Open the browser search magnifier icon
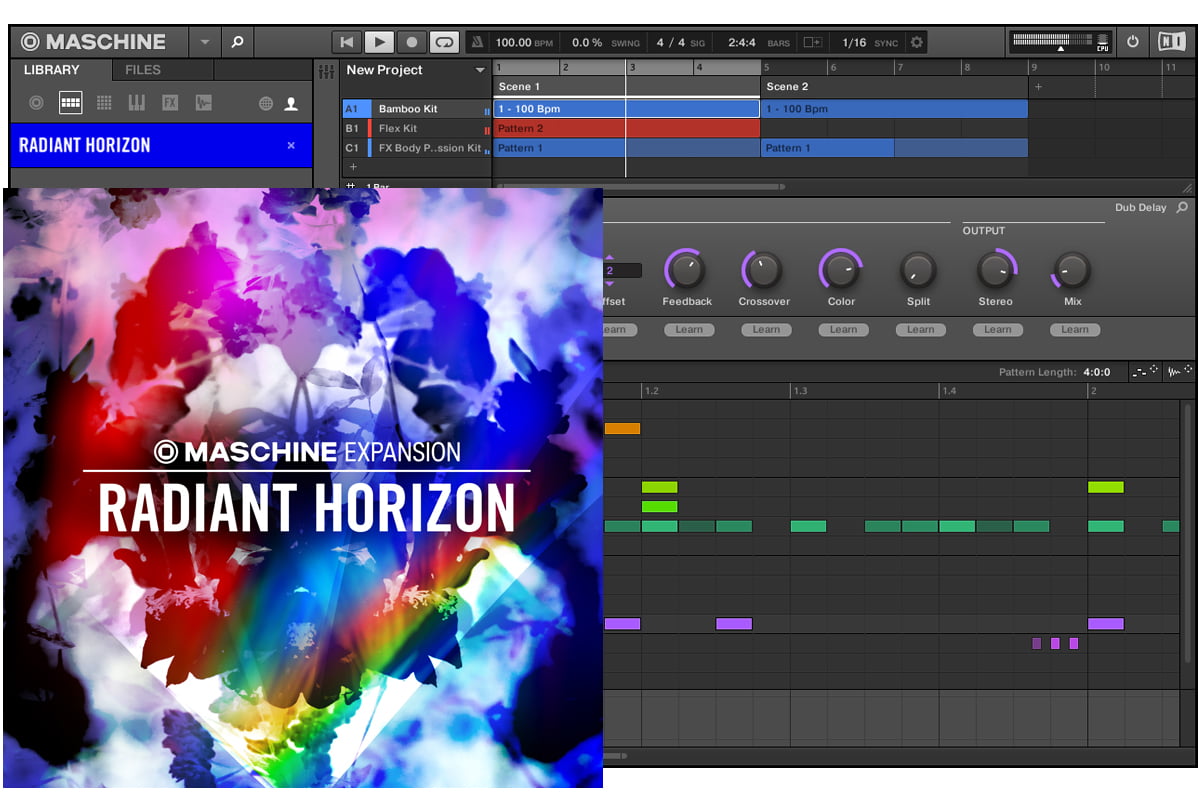Viewport: 1200px width, 800px height. tap(237, 42)
